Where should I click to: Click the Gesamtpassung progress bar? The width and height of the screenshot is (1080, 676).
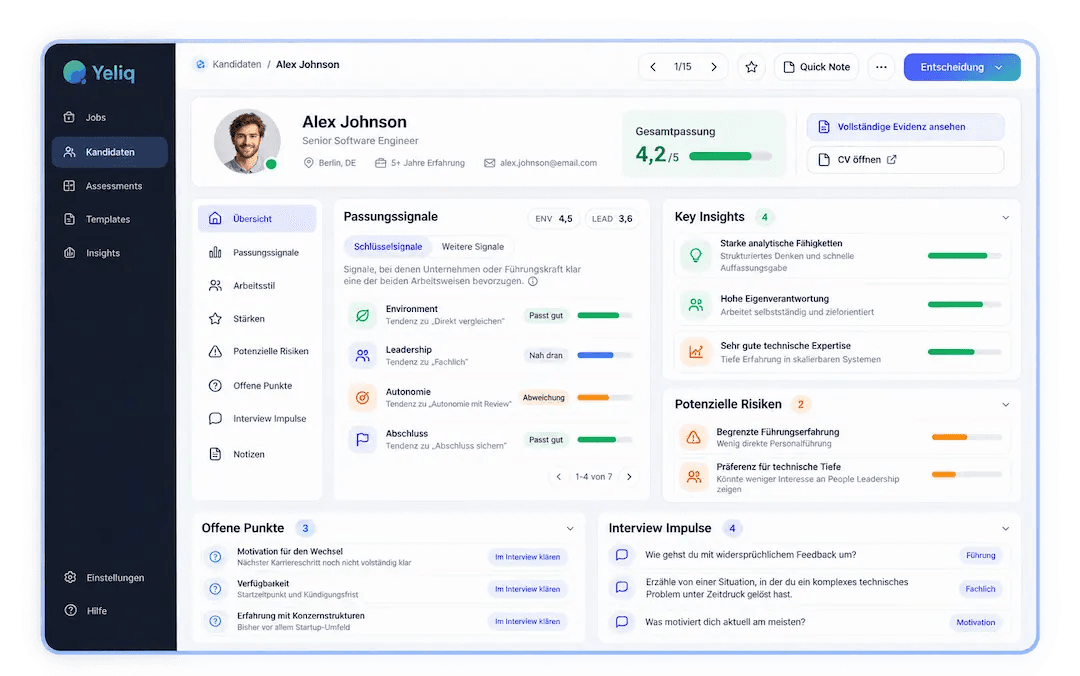730,156
